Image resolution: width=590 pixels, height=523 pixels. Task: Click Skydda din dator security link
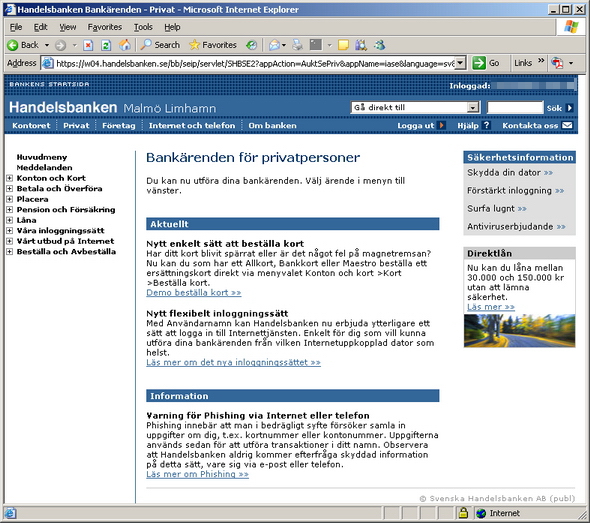click(x=510, y=173)
